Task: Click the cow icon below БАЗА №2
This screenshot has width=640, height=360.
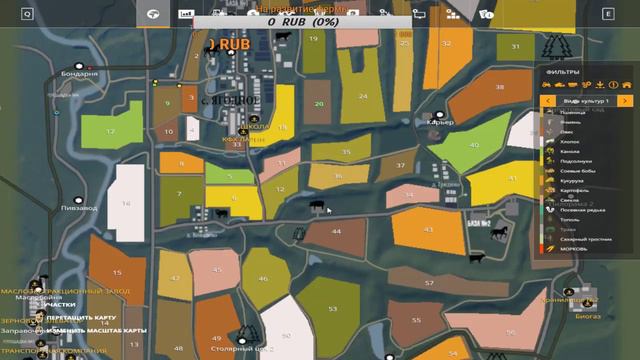Action: point(477,258)
